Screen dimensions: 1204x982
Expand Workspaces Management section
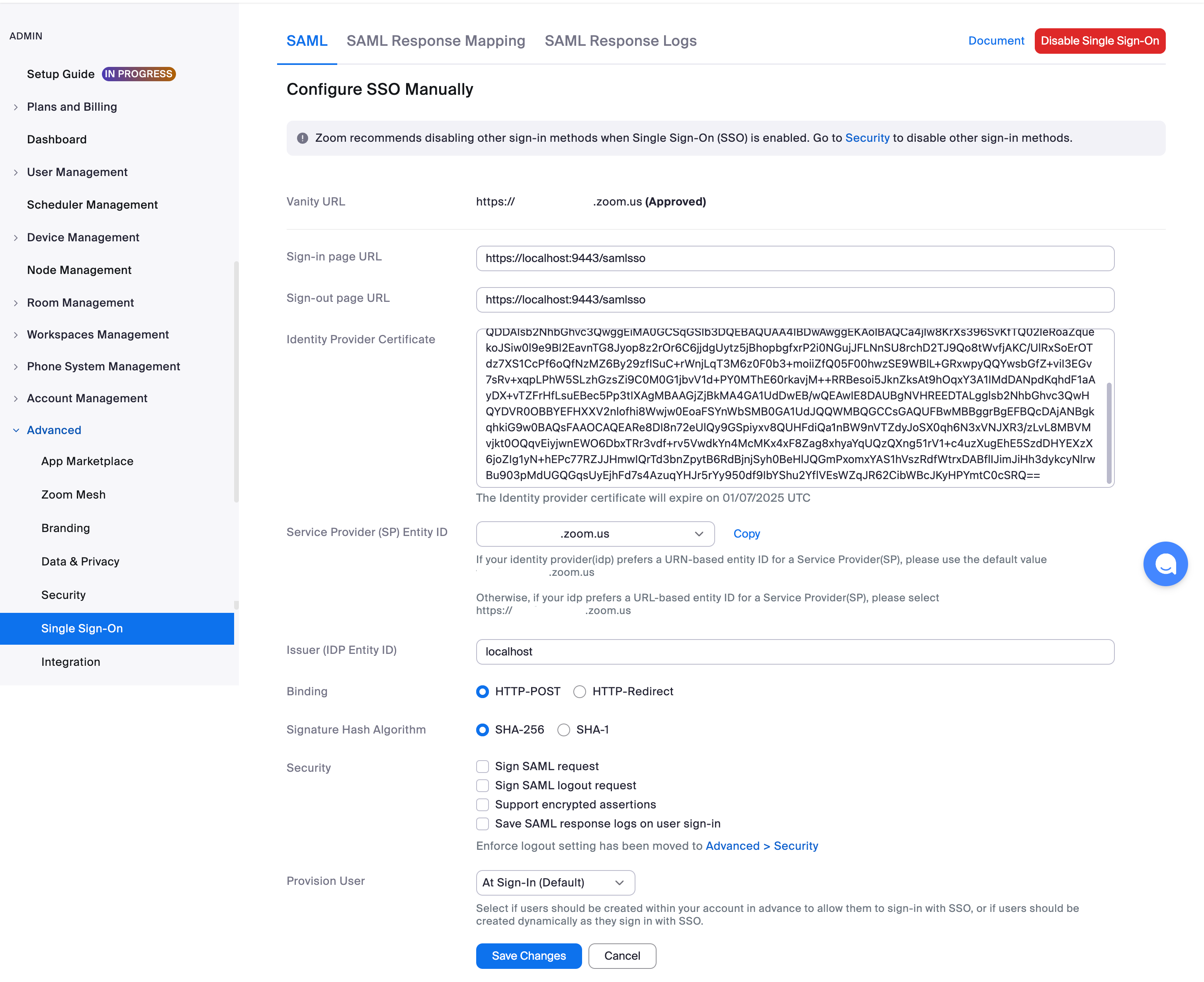[16, 335]
